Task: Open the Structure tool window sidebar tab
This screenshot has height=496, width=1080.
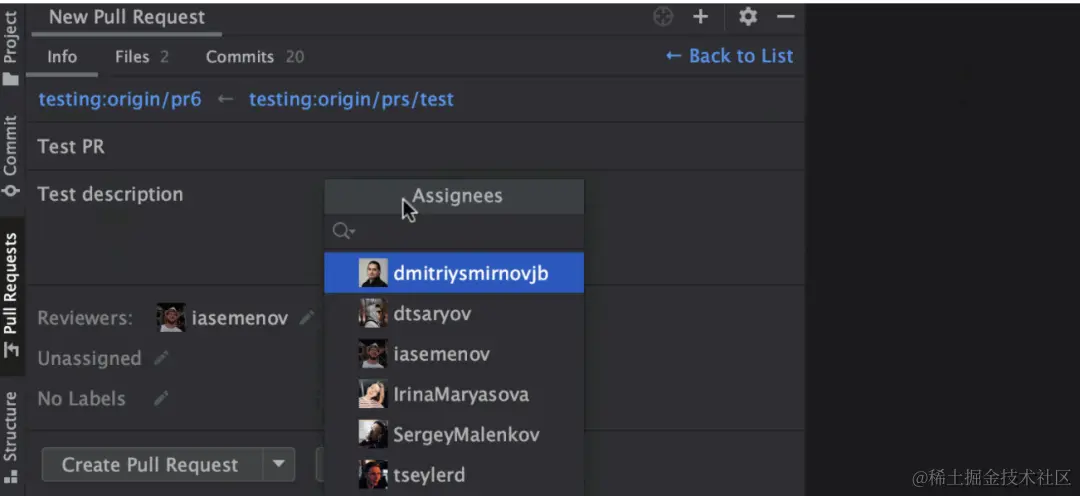Action: coord(11,437)
